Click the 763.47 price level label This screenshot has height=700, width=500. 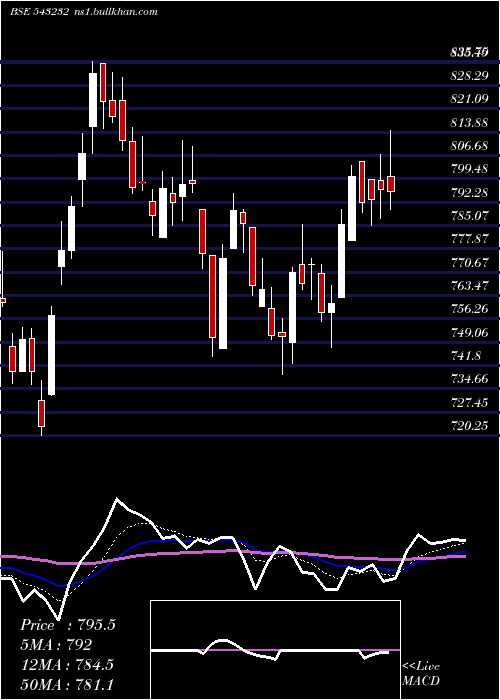469,286
